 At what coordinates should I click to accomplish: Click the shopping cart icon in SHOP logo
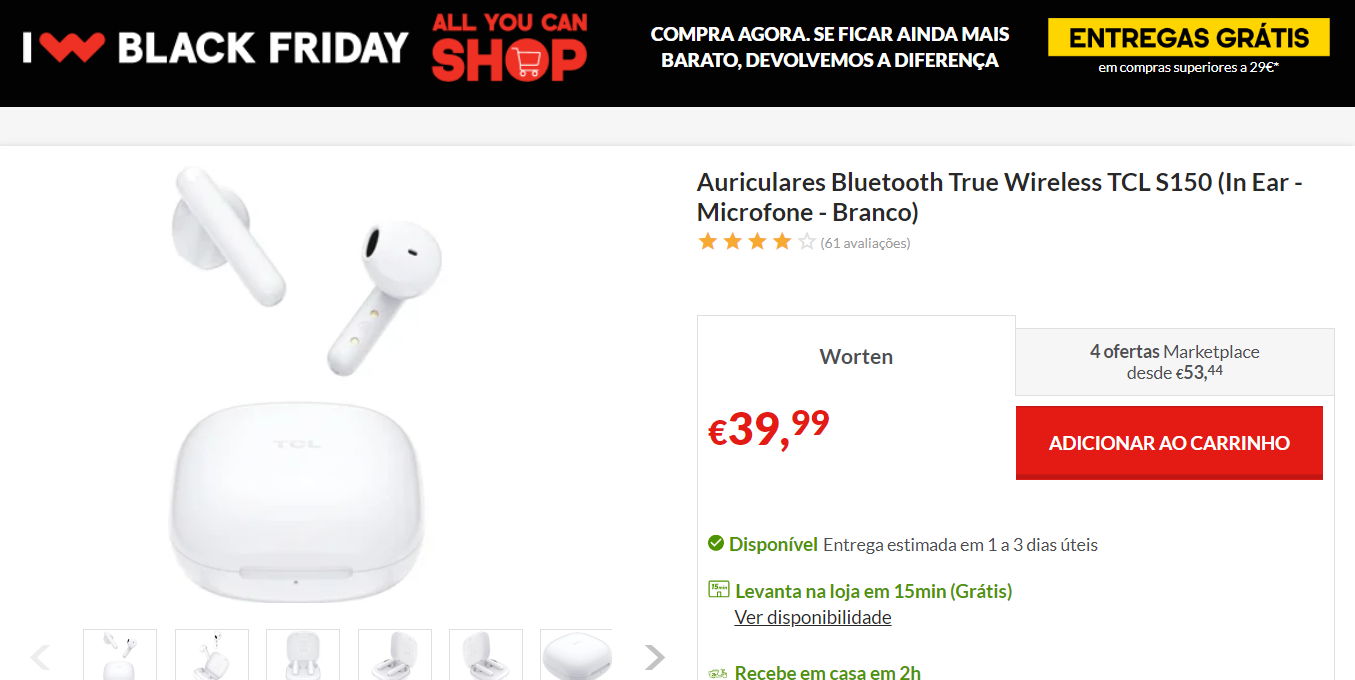tap(525, 63)
